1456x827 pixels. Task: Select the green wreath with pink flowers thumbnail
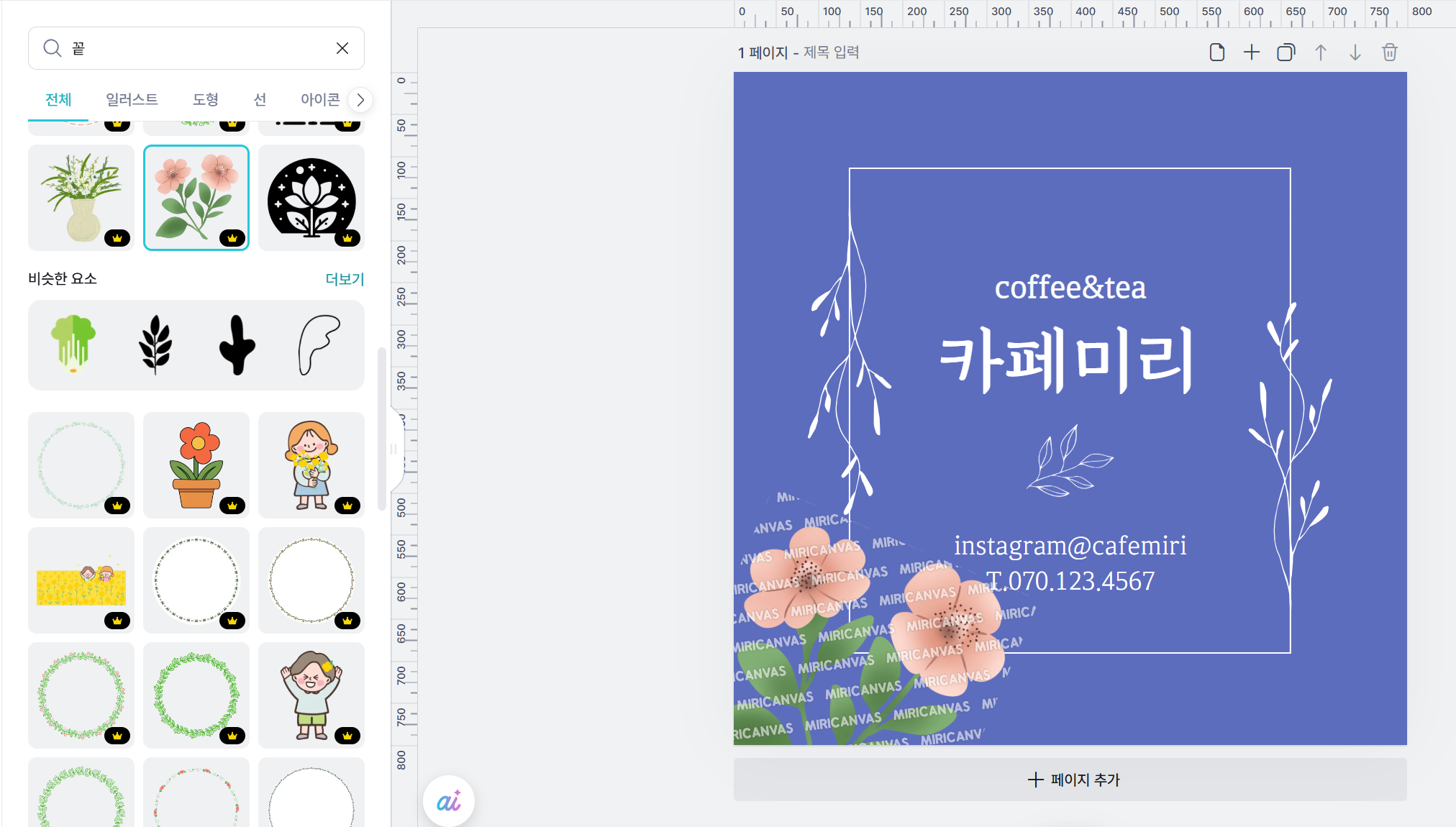coord(81,695)
